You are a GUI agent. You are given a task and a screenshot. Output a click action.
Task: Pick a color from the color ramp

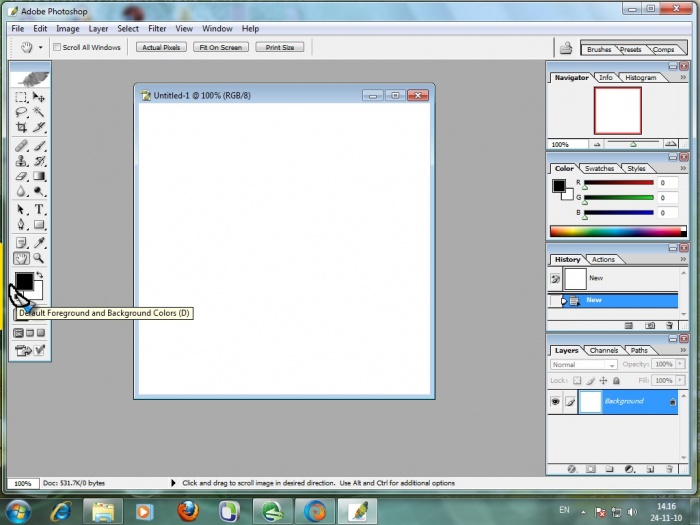[618, 231]
